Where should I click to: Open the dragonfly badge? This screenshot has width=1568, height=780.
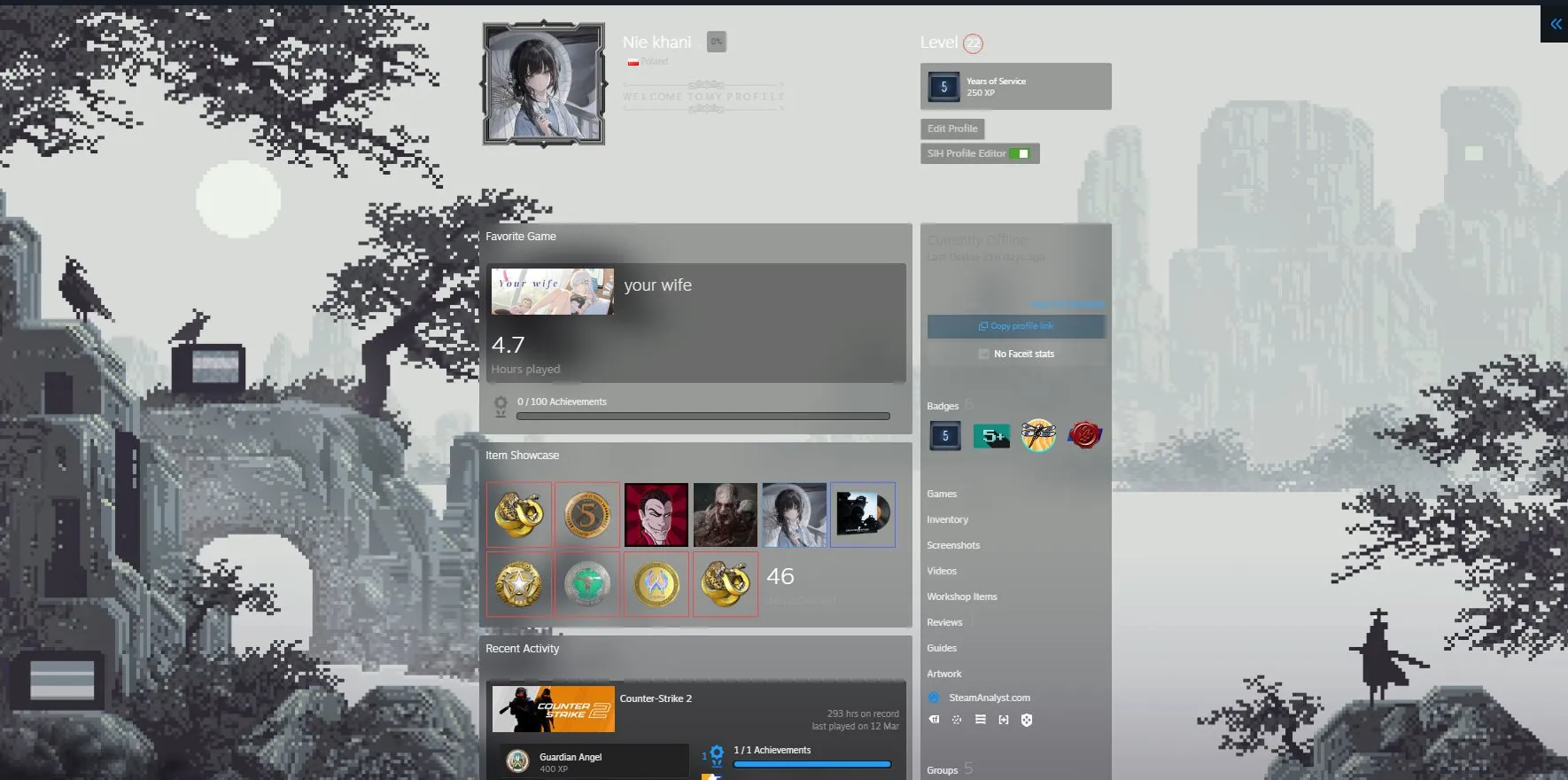1038,435
